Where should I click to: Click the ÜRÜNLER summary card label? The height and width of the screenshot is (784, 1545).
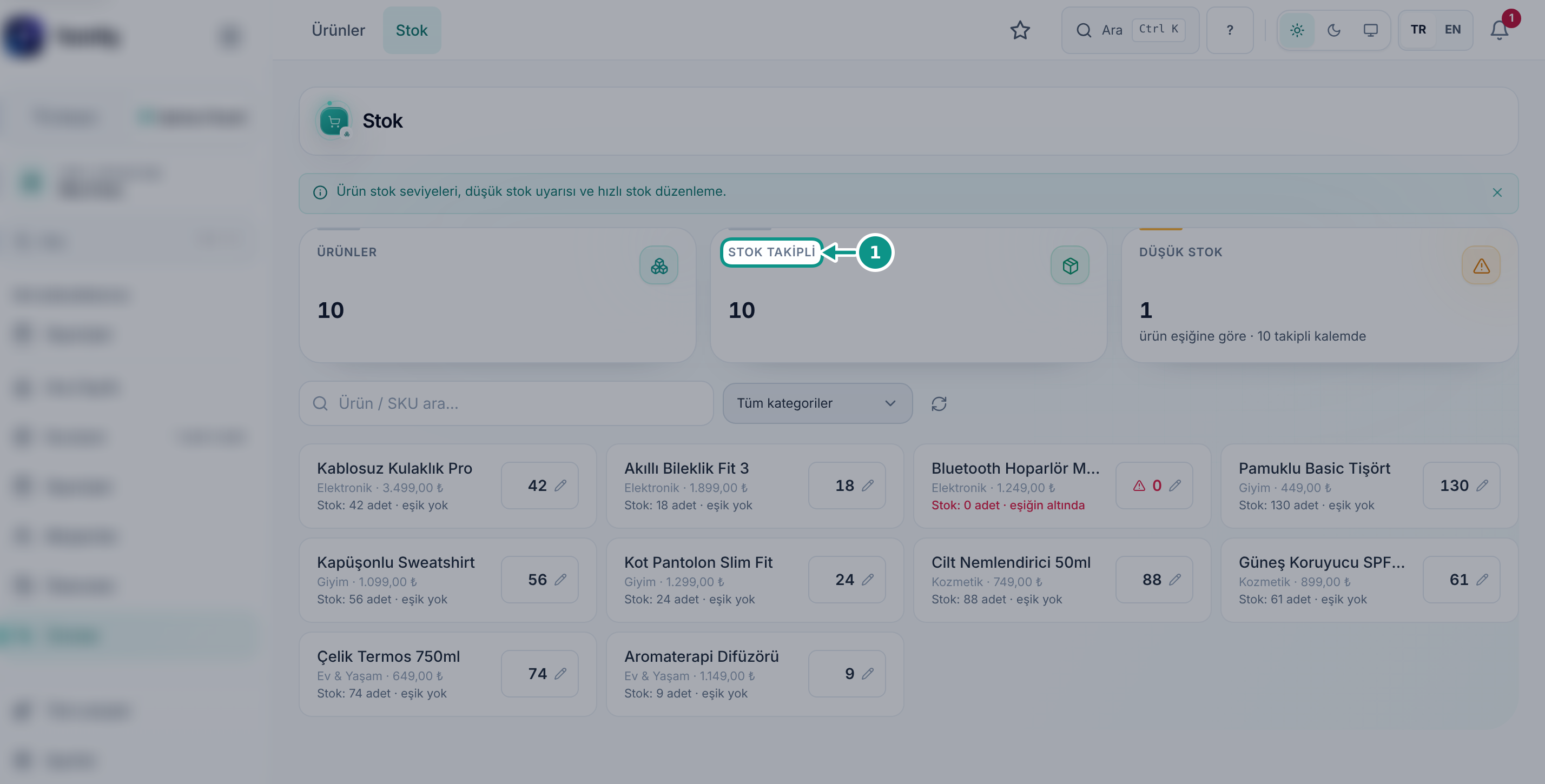[347, 253]
